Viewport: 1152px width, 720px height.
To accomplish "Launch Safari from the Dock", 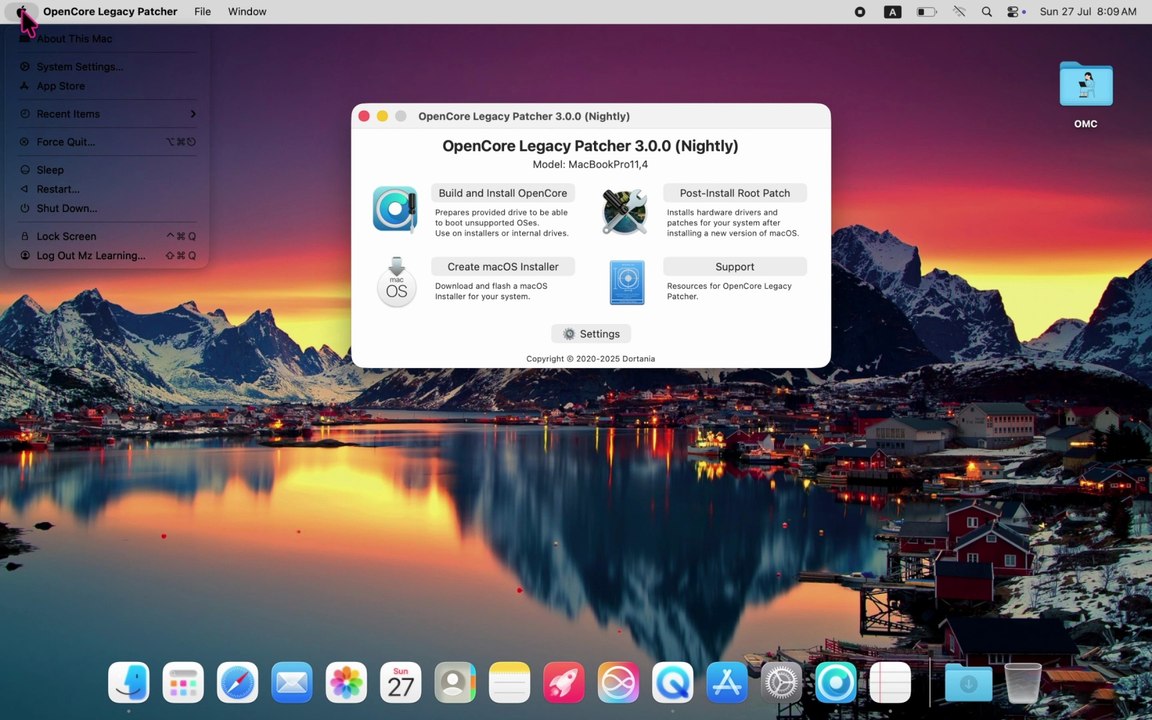I will point(237,682).
